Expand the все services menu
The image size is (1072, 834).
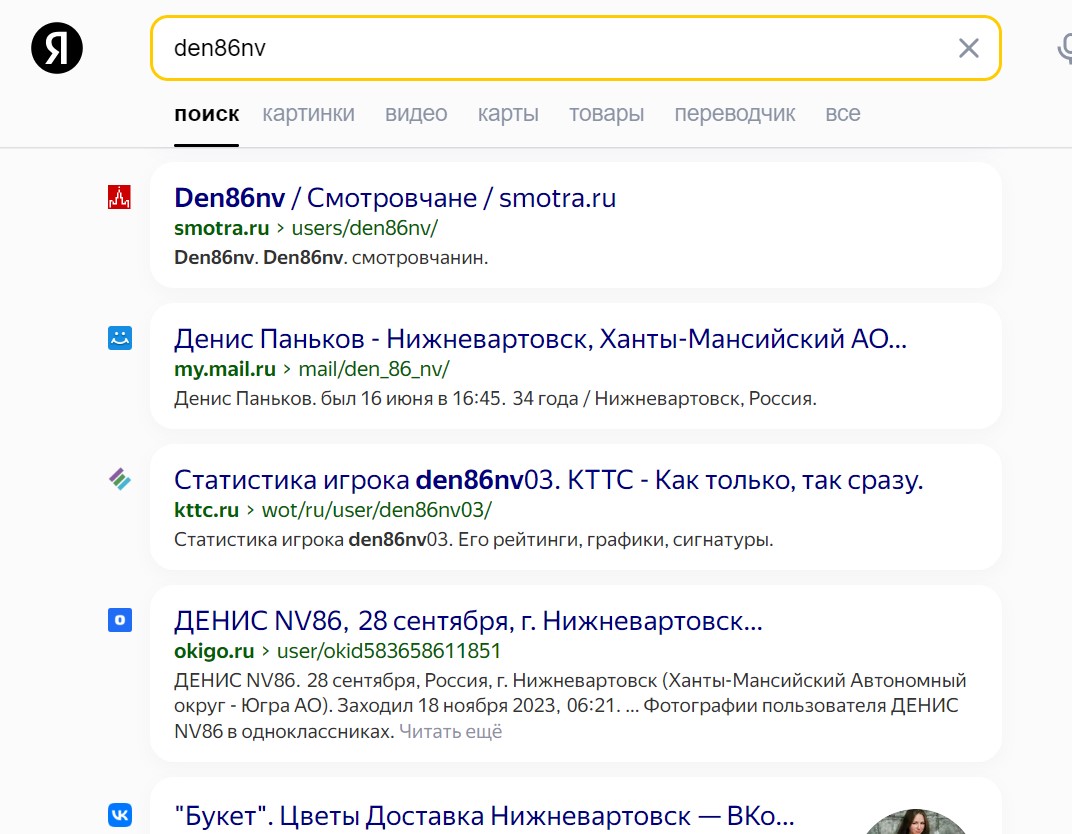(x=842, y=113)
